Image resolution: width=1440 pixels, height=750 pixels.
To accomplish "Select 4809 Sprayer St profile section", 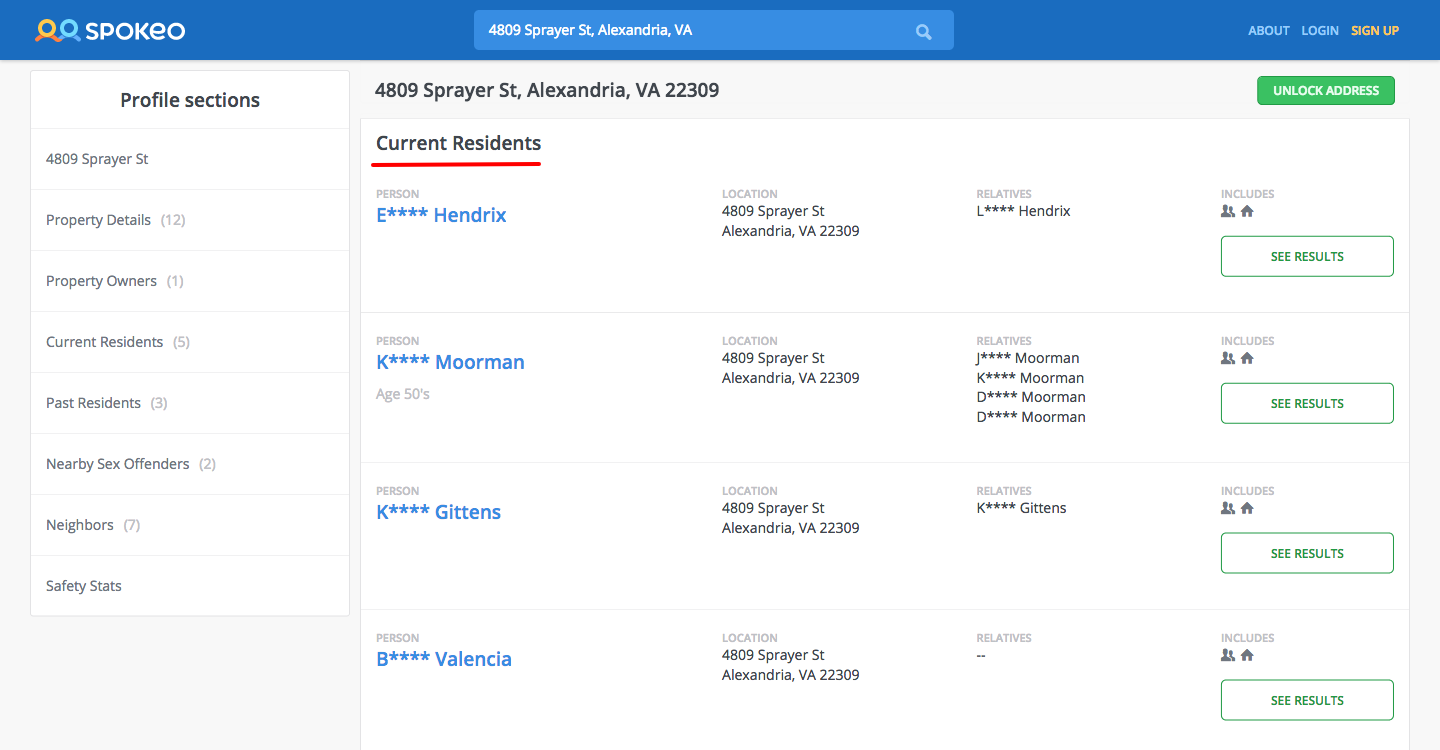I will 190,159.
